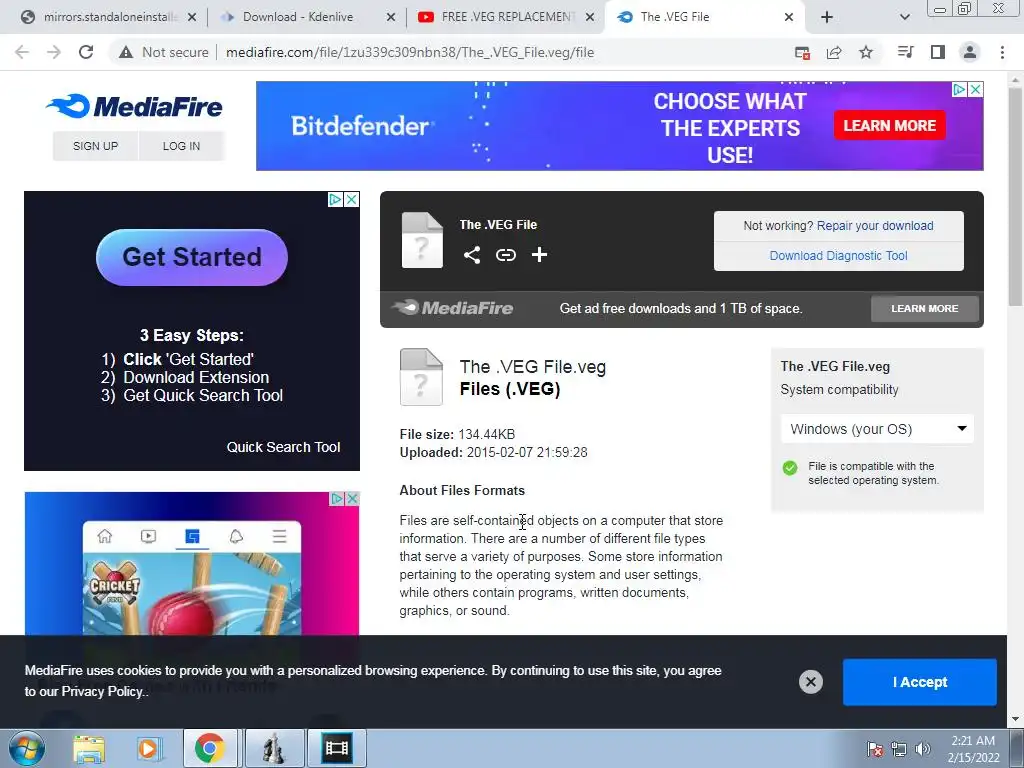Open the media control icon in Chrome toolbar
The height and width of the screenshot is (768, 1024).
905,52
